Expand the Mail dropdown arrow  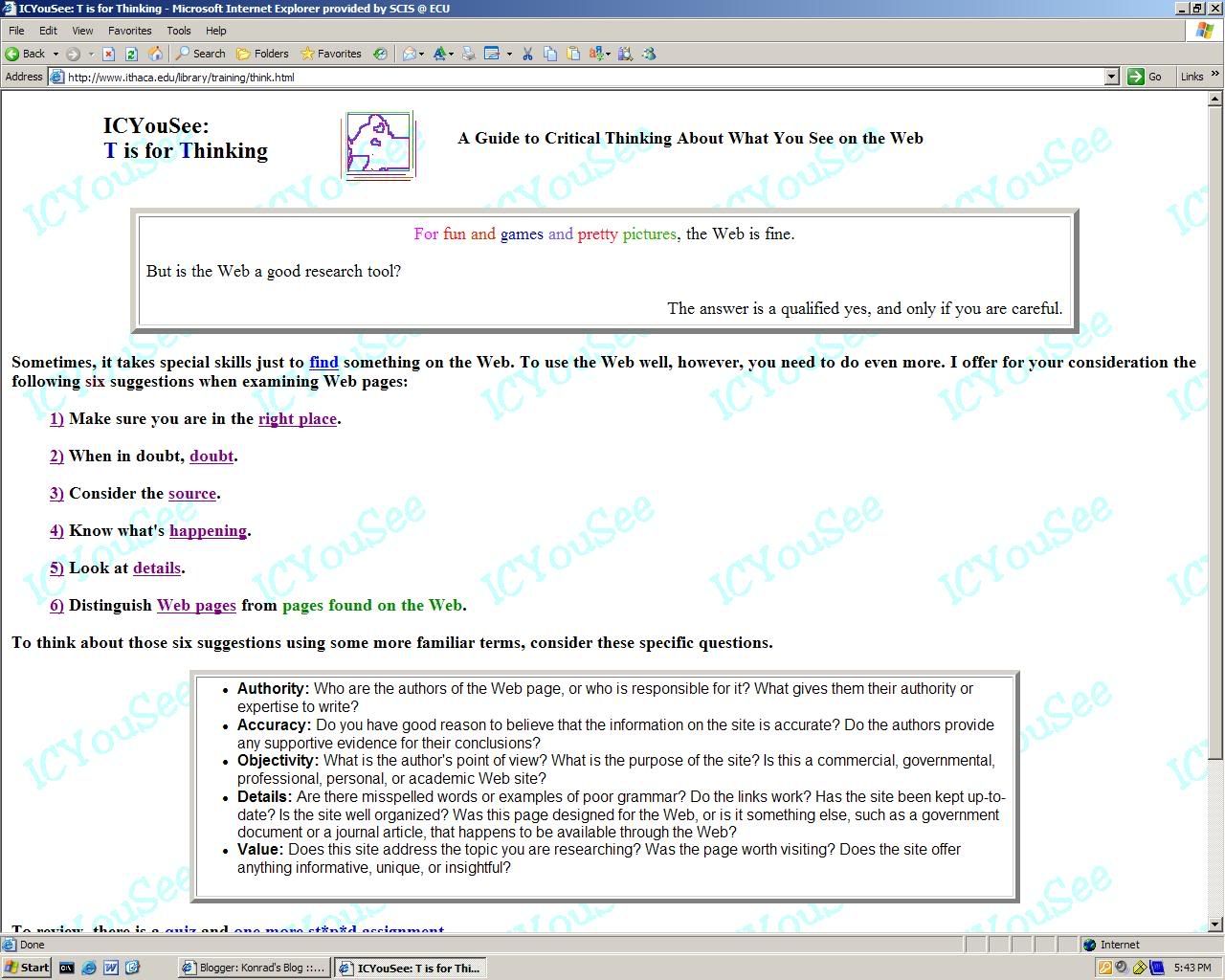tap(422, 54)
